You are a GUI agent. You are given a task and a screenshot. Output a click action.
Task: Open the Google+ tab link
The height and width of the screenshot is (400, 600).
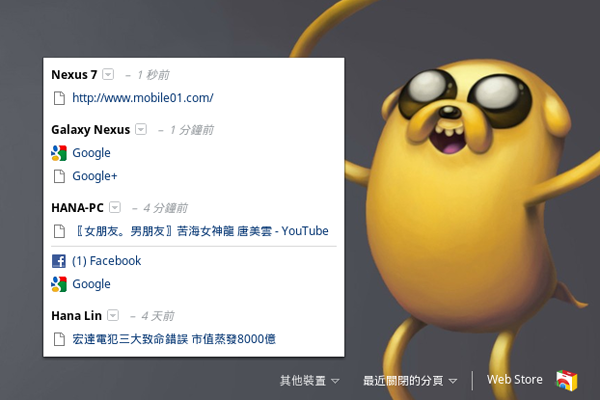95,176
